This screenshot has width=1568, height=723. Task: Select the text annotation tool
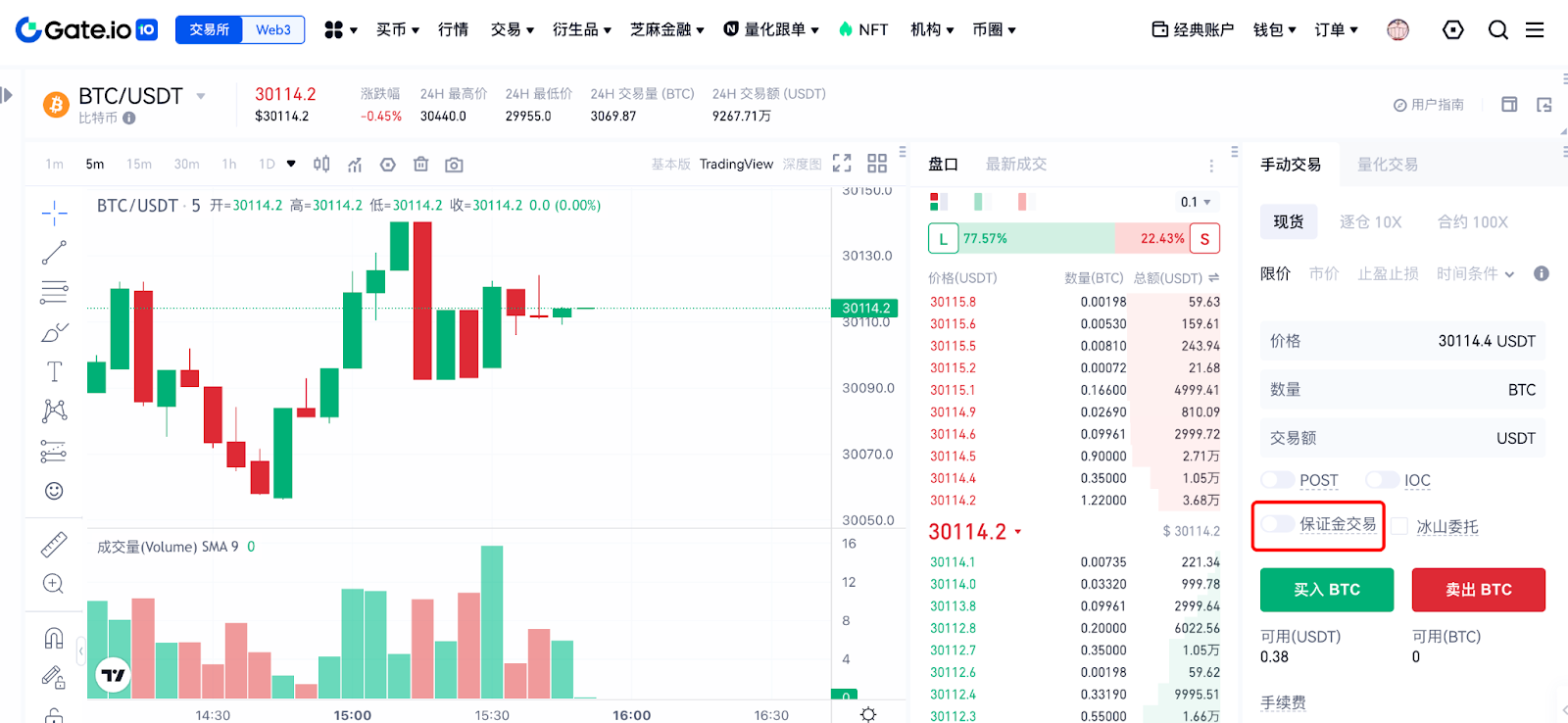coord(54,371)
